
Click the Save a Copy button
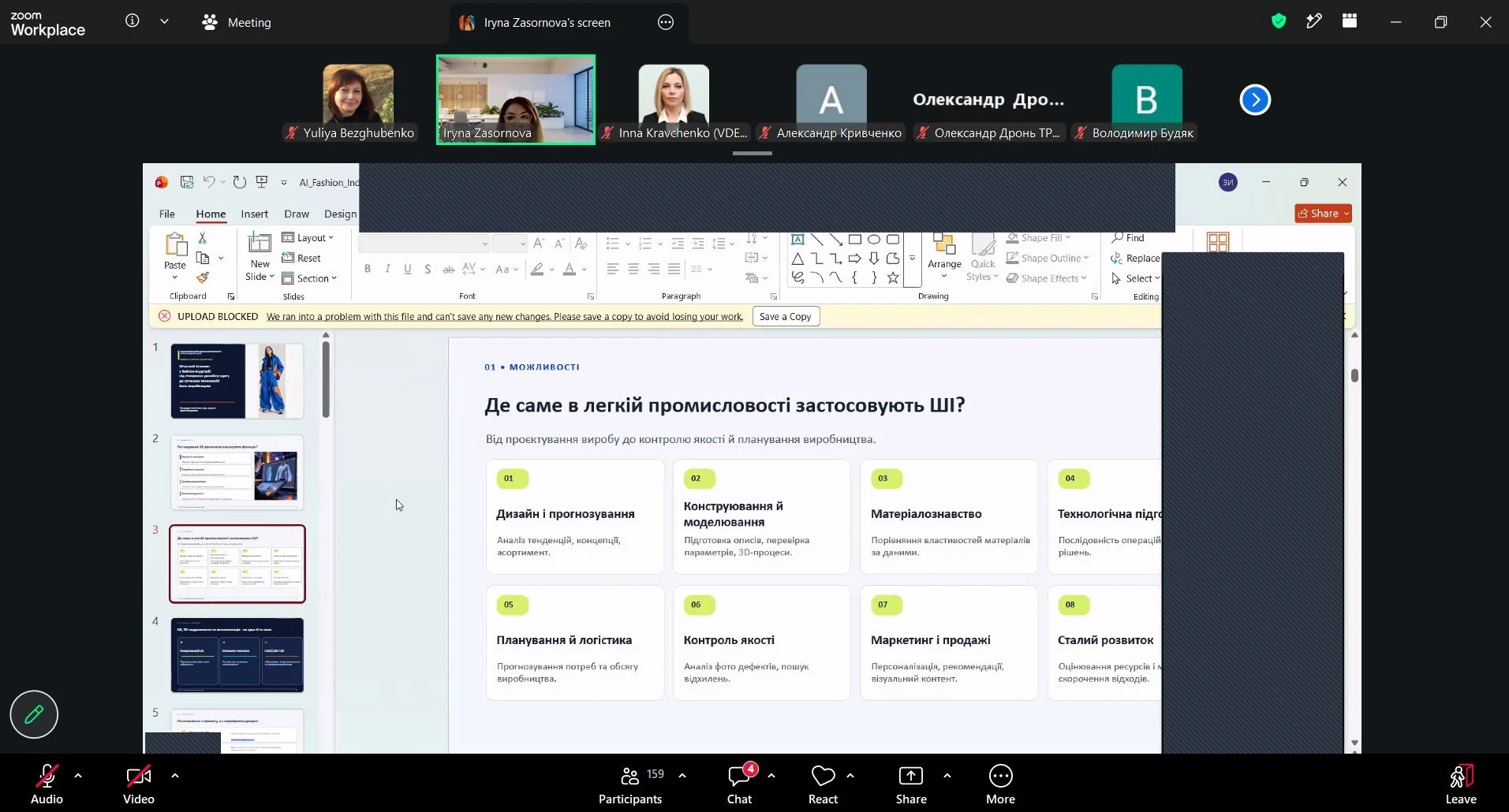point(785,316)
